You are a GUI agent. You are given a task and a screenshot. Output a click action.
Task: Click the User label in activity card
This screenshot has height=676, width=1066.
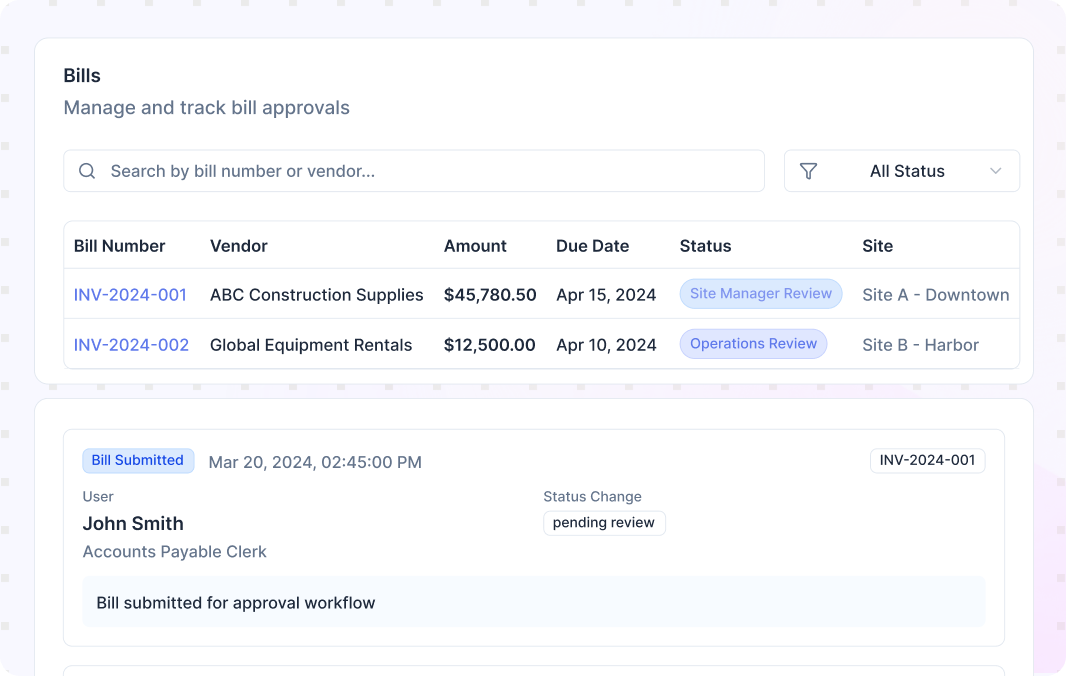pos(98,496)
